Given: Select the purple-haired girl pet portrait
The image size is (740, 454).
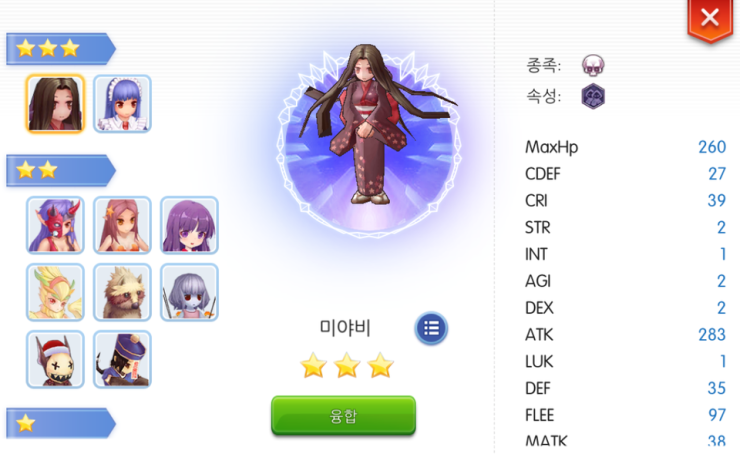Looking at the screenshot, I should pyautogui.click(x=189, y=226).
